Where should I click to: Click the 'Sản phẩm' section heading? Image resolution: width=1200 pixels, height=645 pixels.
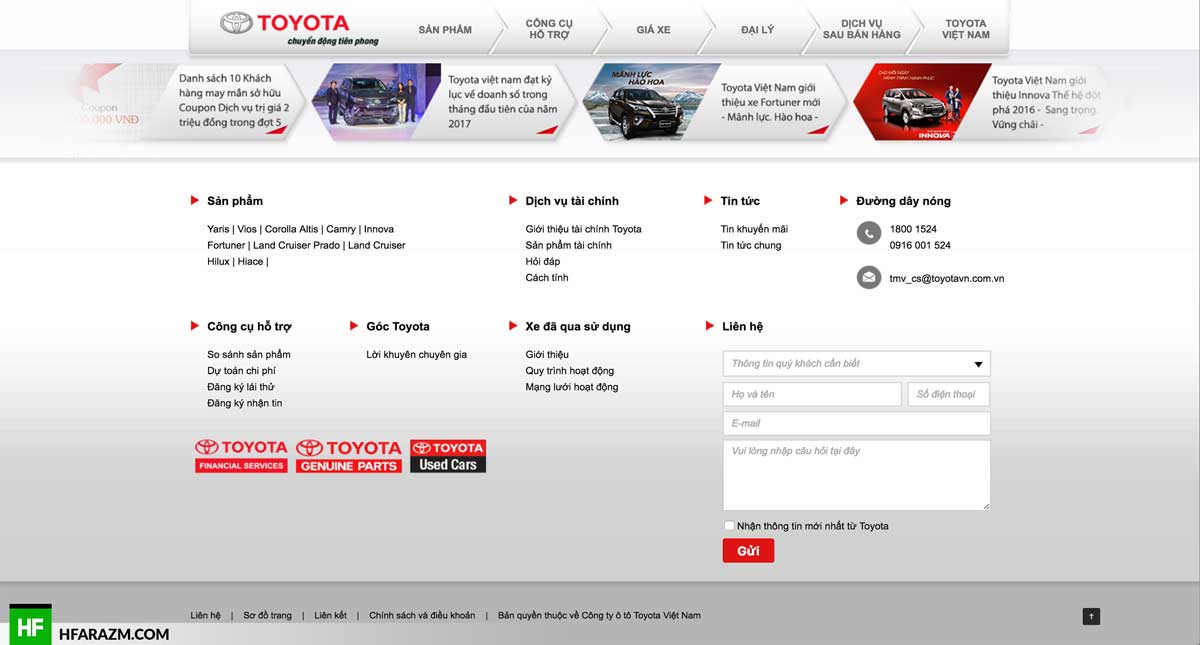tap(235, 201)
